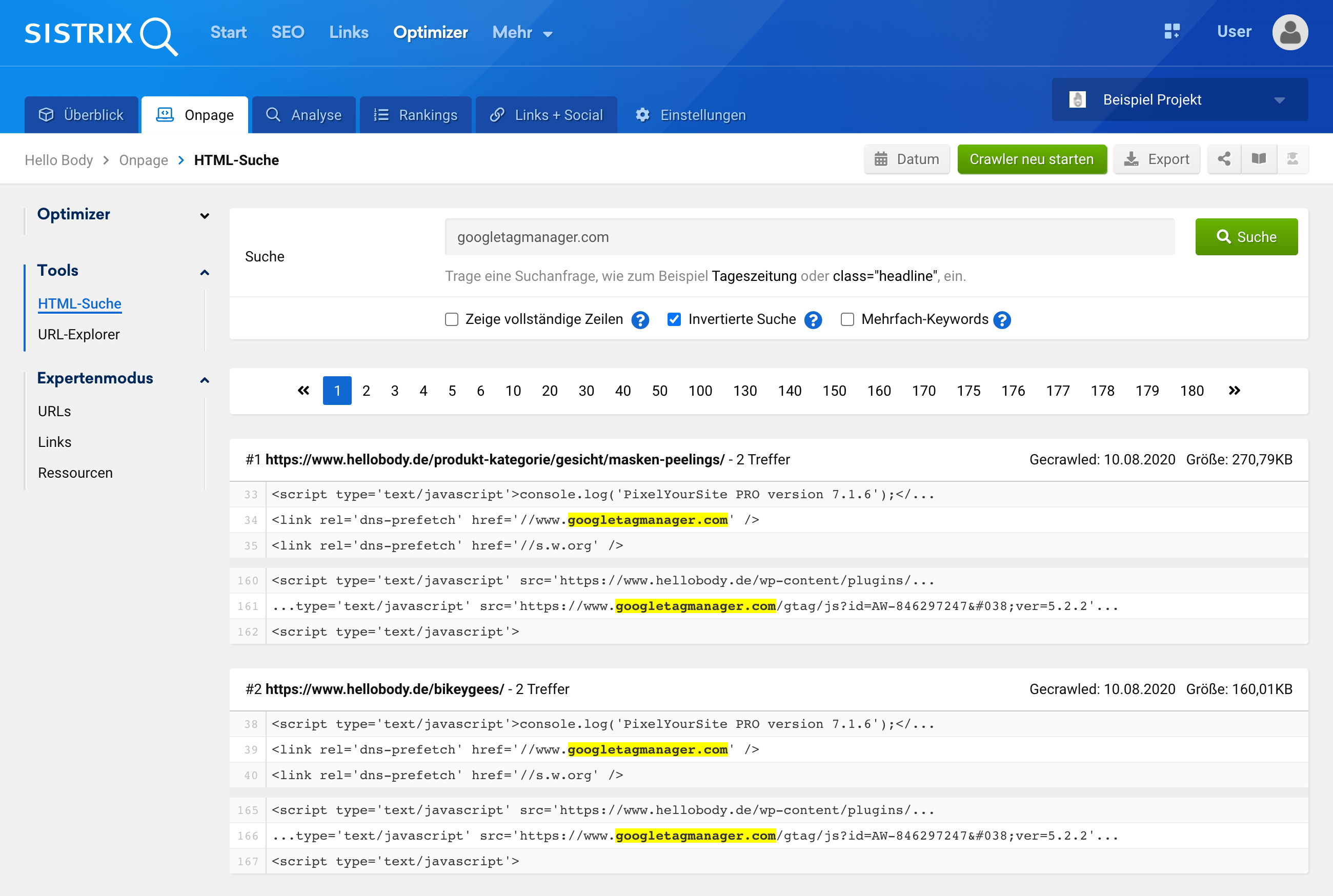Expand the Mehr menu

click(521, 33)
